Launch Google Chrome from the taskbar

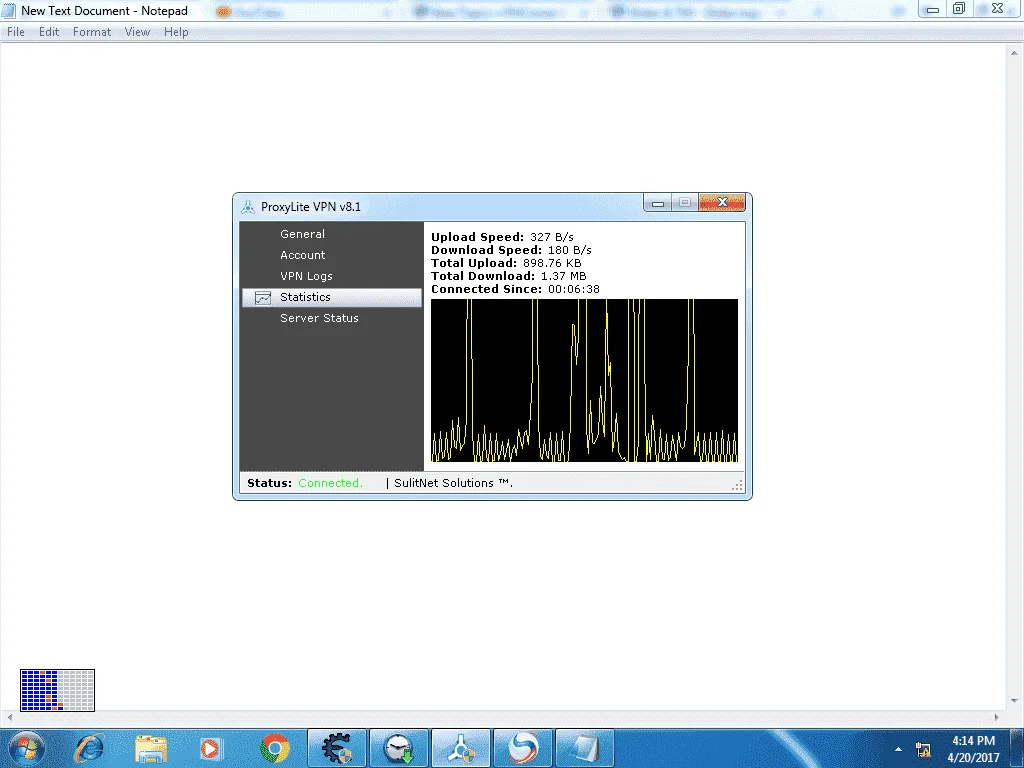[275, 748]
